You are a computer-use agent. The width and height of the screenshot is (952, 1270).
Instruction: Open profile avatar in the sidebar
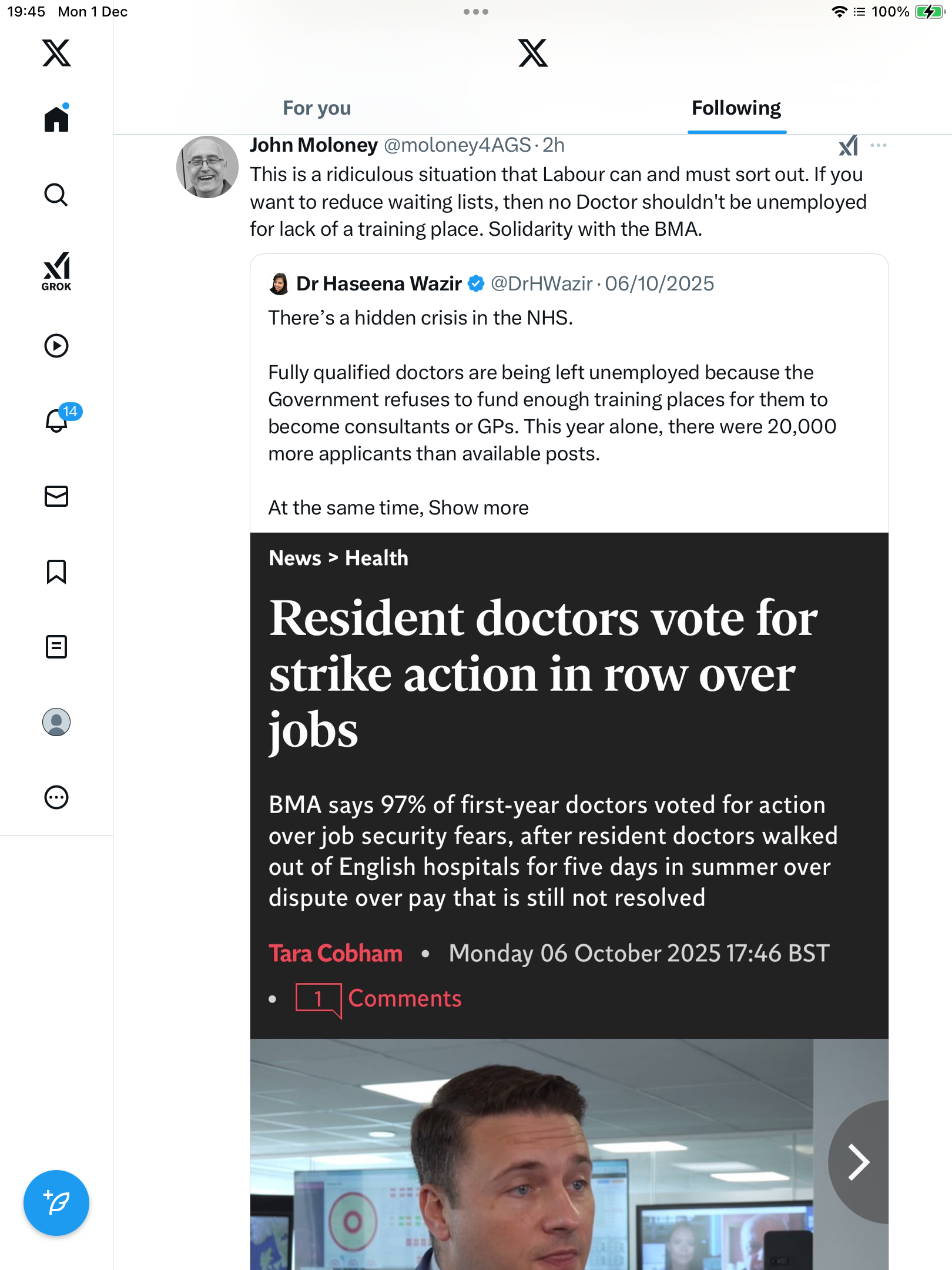tap(56, 722)
